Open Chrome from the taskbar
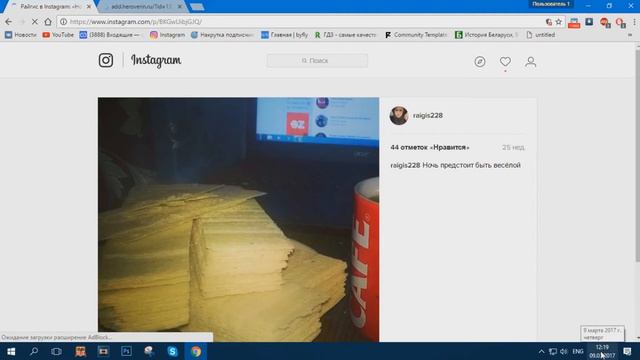Screen dimensions: 640x360 click(196, 351)
